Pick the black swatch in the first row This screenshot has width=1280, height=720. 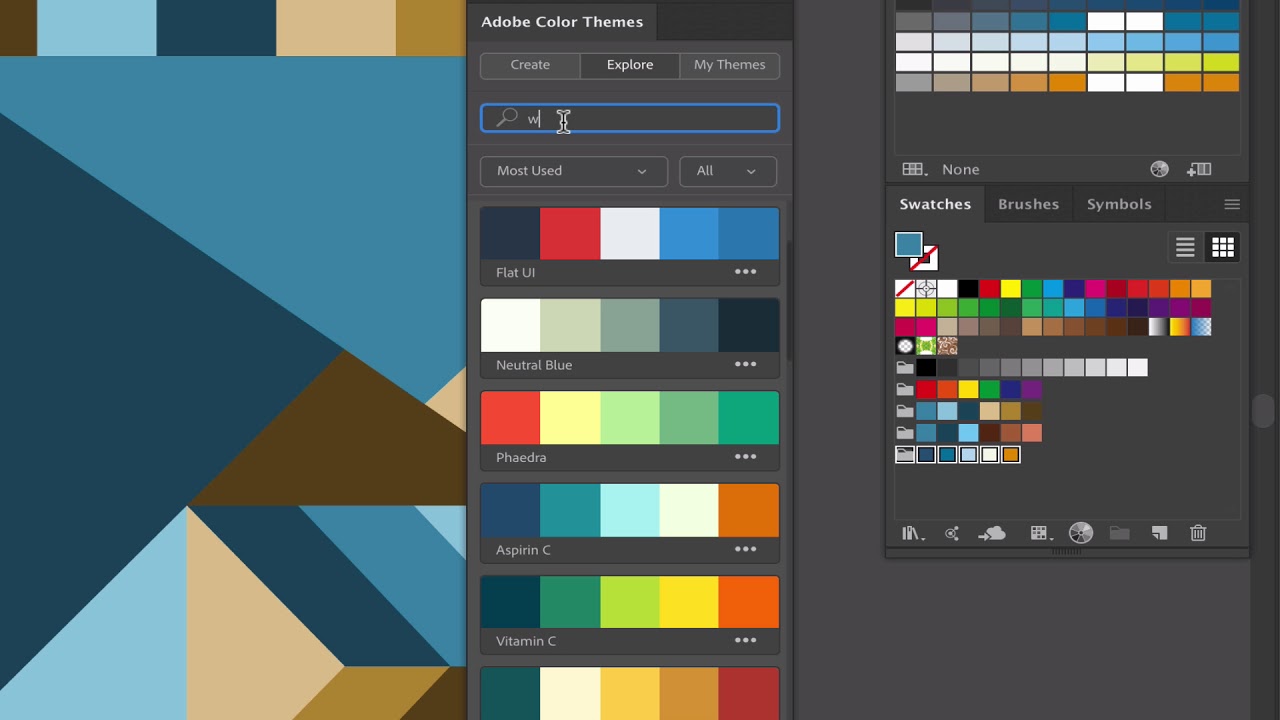coord(968,289)
